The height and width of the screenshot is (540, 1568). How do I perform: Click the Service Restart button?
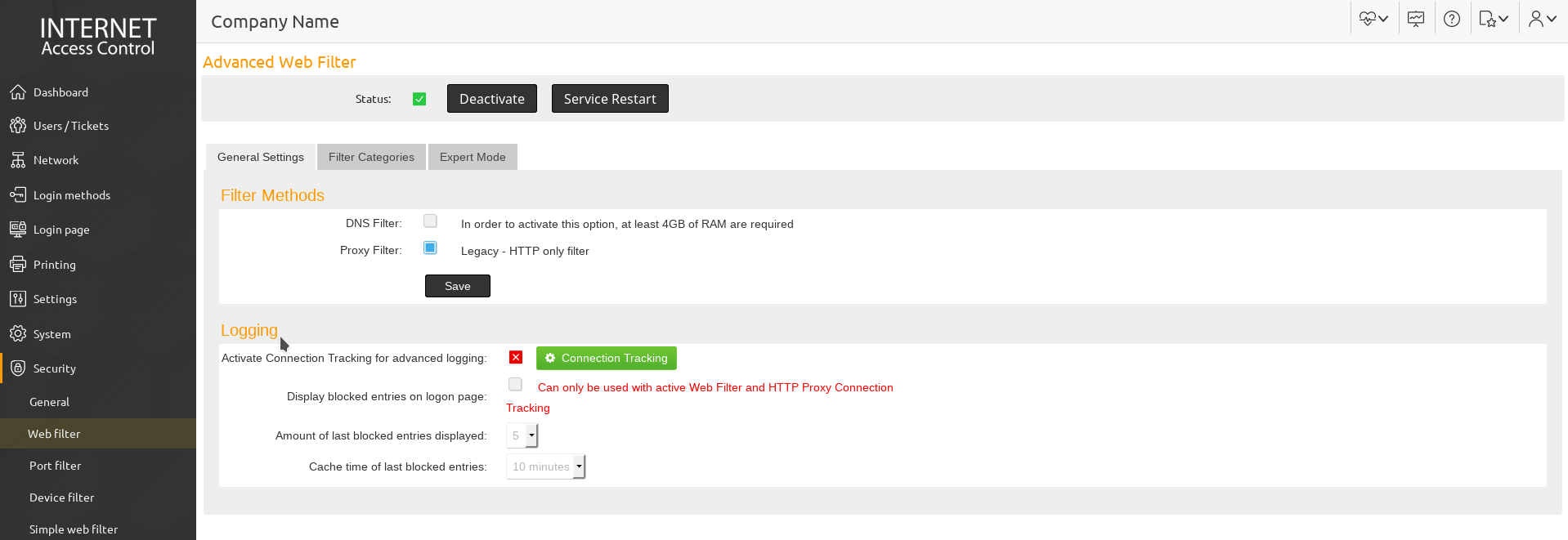tap(610, 99)
